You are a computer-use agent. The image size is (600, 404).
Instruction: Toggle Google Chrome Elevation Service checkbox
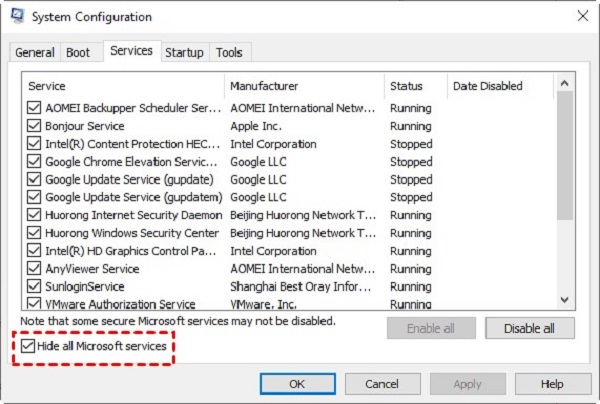34,161
